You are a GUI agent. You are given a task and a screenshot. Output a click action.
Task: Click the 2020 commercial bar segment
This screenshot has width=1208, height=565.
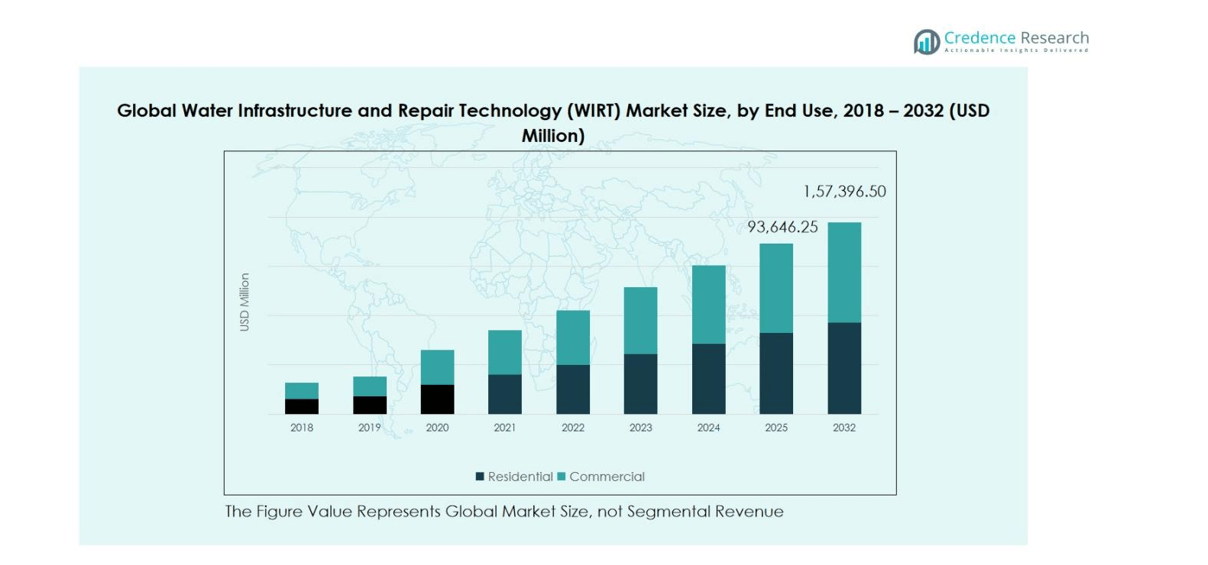437,367
